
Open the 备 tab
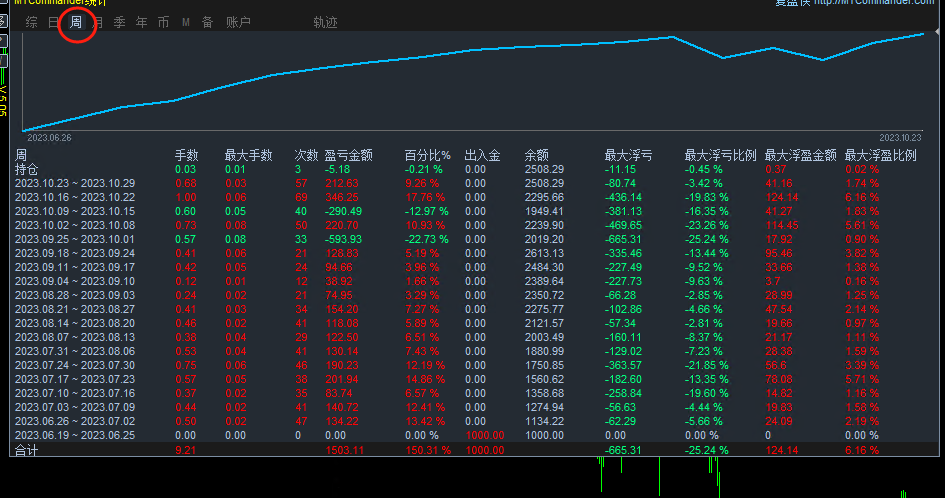point(207,22)
